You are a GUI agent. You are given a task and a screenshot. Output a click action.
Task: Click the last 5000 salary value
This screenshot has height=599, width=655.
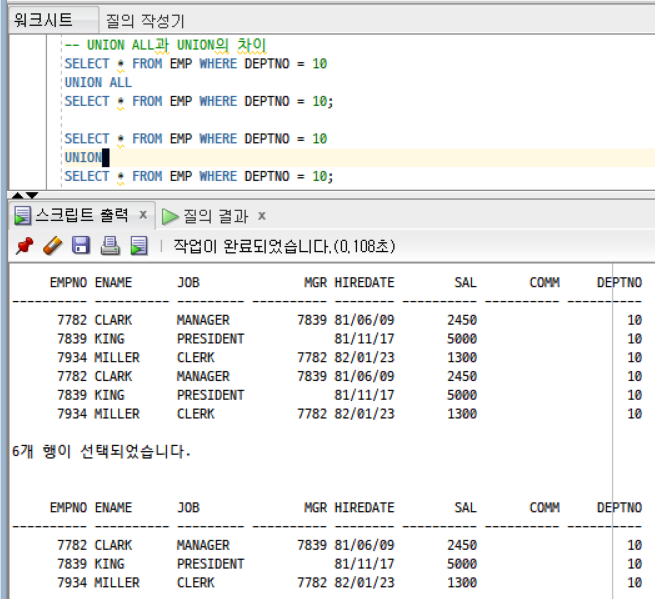pyautogui.click(x=462, y=564)
